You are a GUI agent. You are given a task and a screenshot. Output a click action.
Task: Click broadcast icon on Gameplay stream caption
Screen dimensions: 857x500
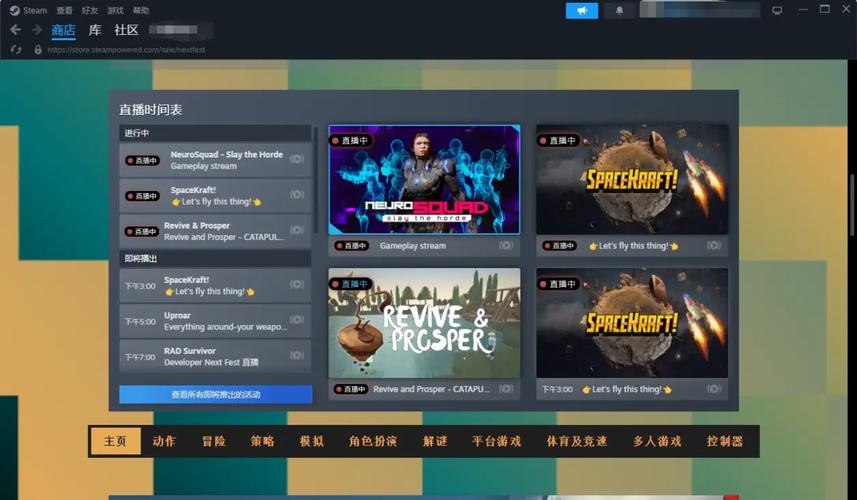click(x=506, y=245)
